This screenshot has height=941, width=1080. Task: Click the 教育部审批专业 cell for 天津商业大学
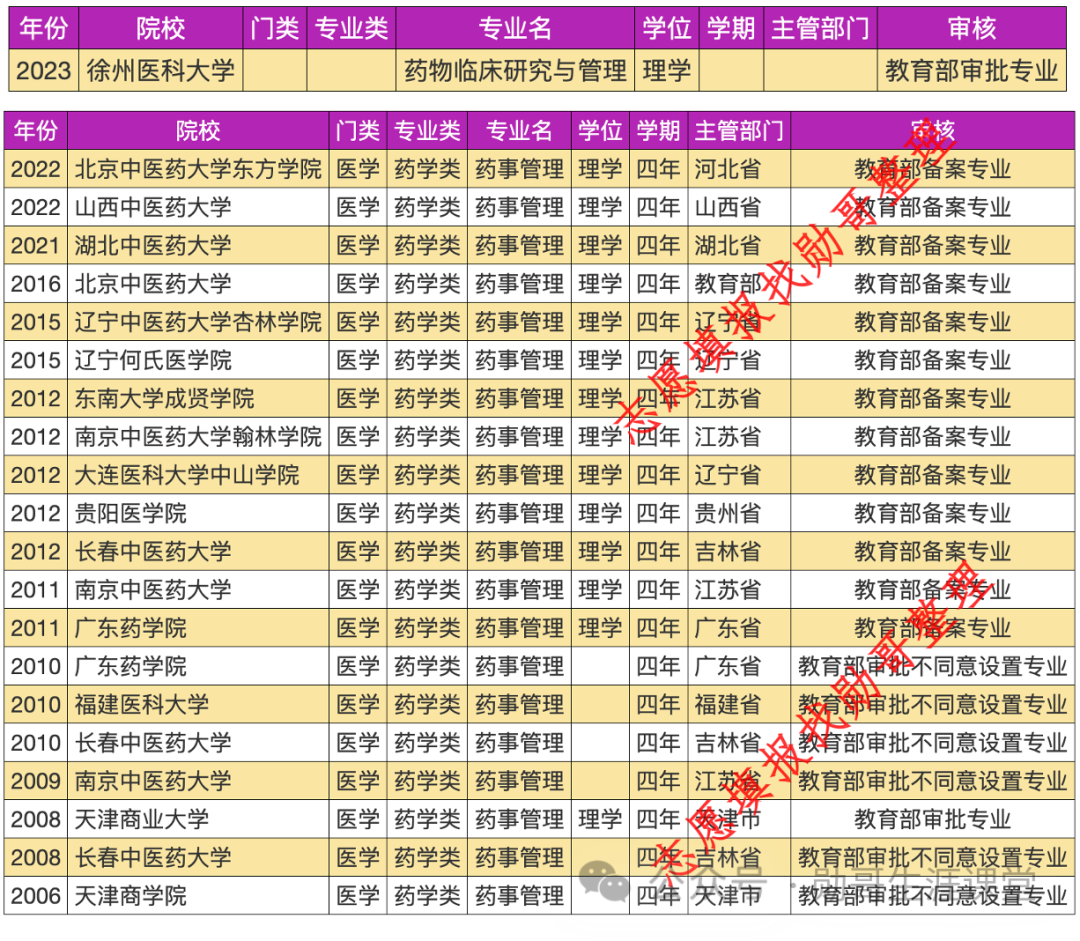(x=930, y=818)
